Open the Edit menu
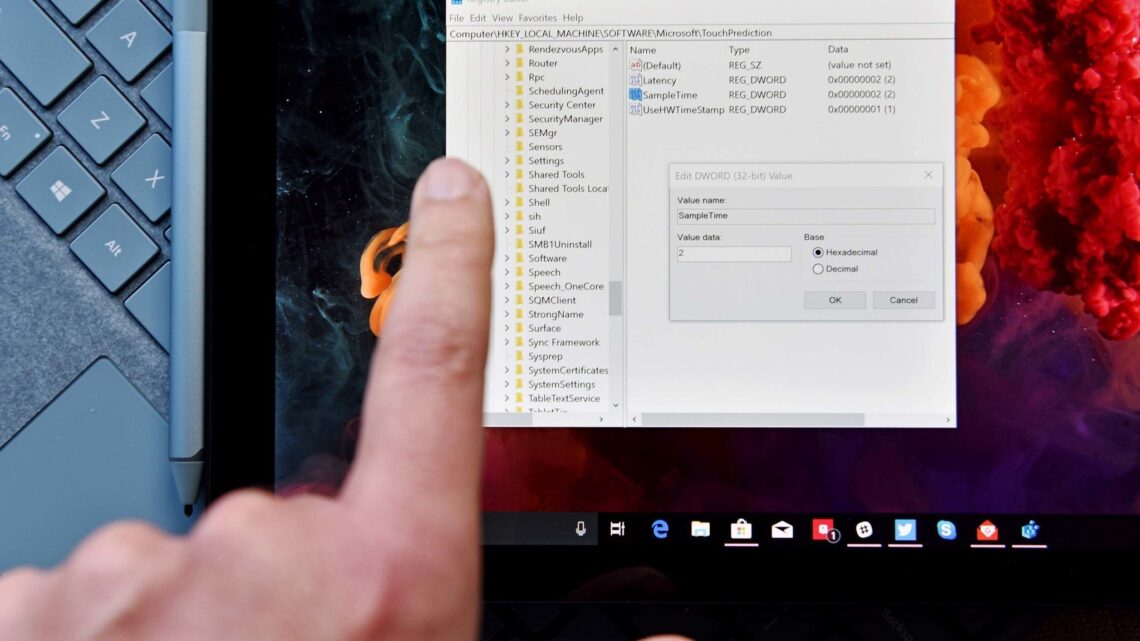Viewport: 1140px width, 641px height. point(478,17)
